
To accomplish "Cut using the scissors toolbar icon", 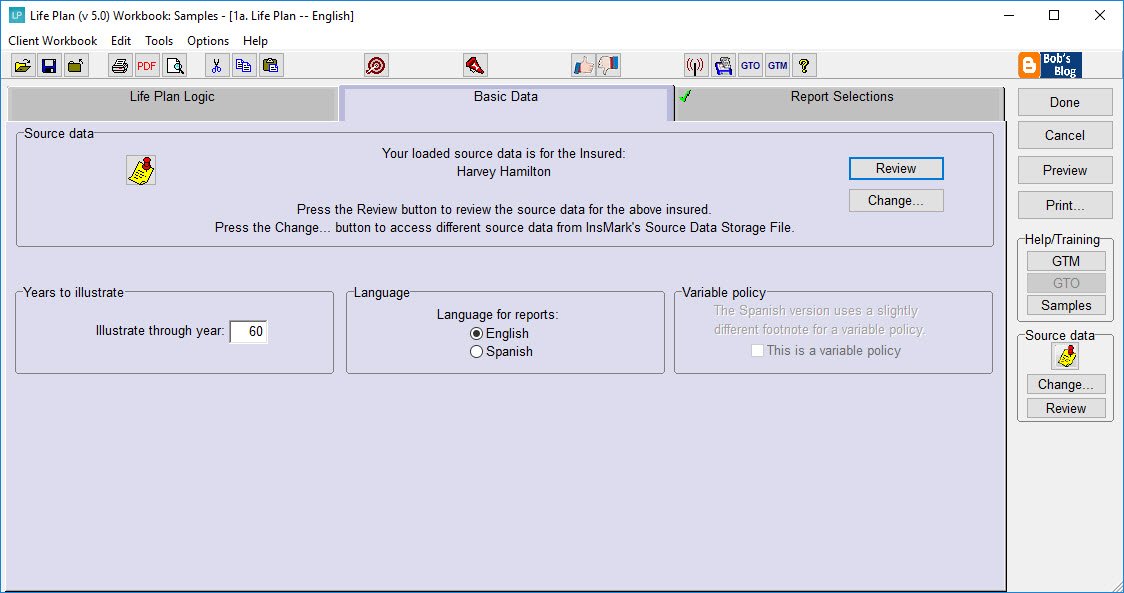I will coord(216,64).
